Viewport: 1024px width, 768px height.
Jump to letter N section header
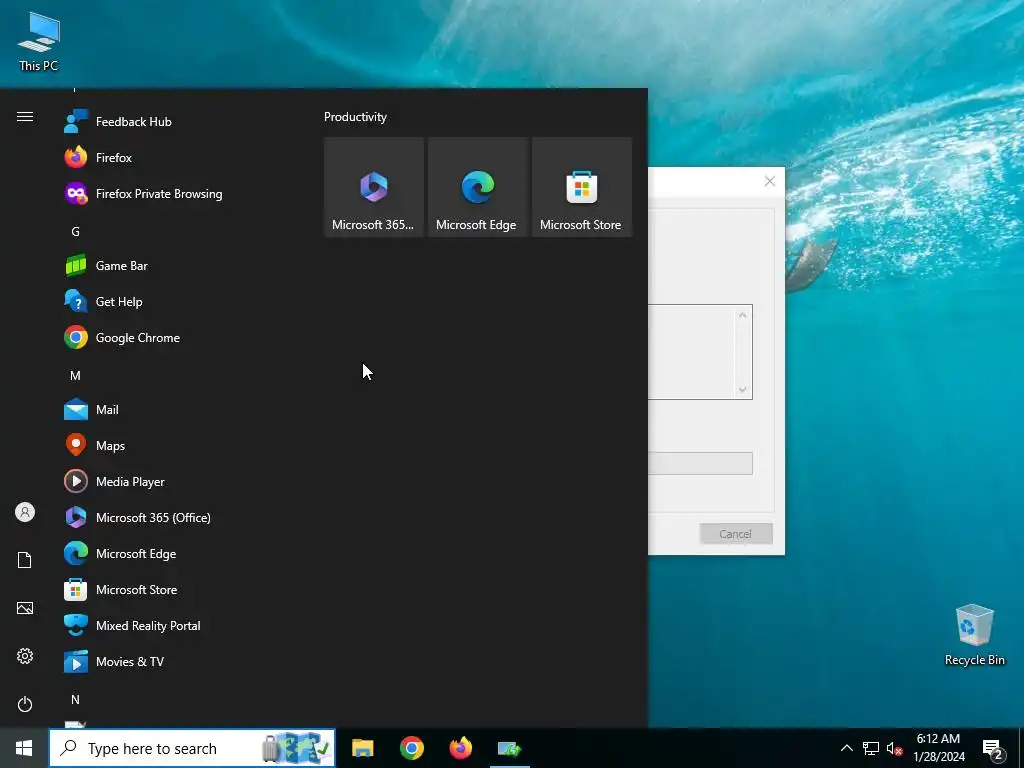[75, 699]
